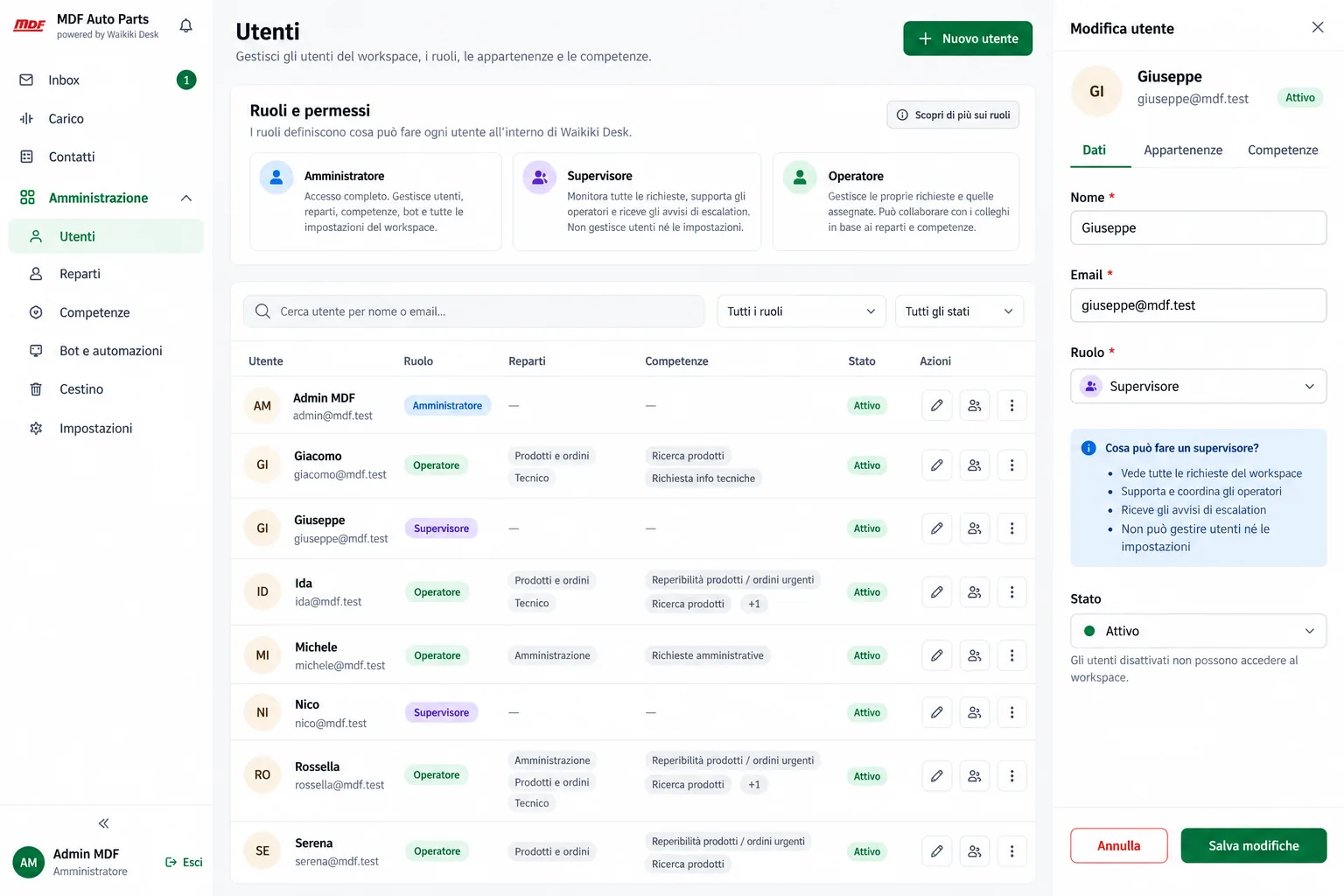Switch to Competenze tab in edit panel
This screenshot has width=1344, height=896.
[1283, 150]
